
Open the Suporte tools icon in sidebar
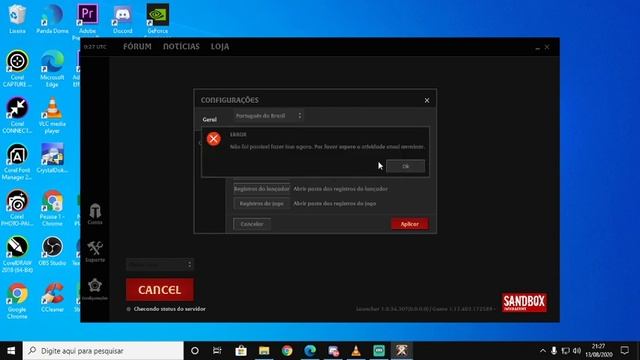click(95, 251)
